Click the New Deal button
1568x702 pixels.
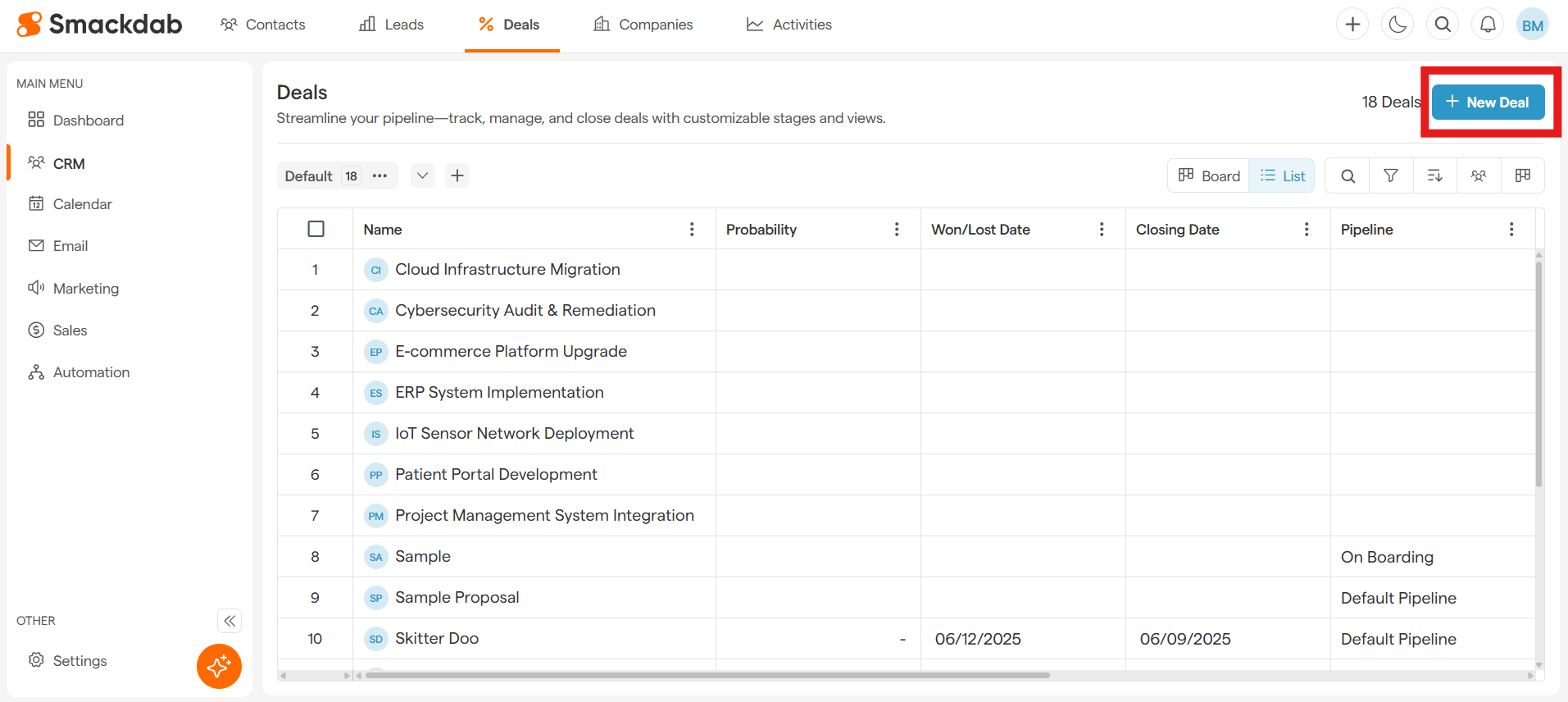pos(1488,103)
